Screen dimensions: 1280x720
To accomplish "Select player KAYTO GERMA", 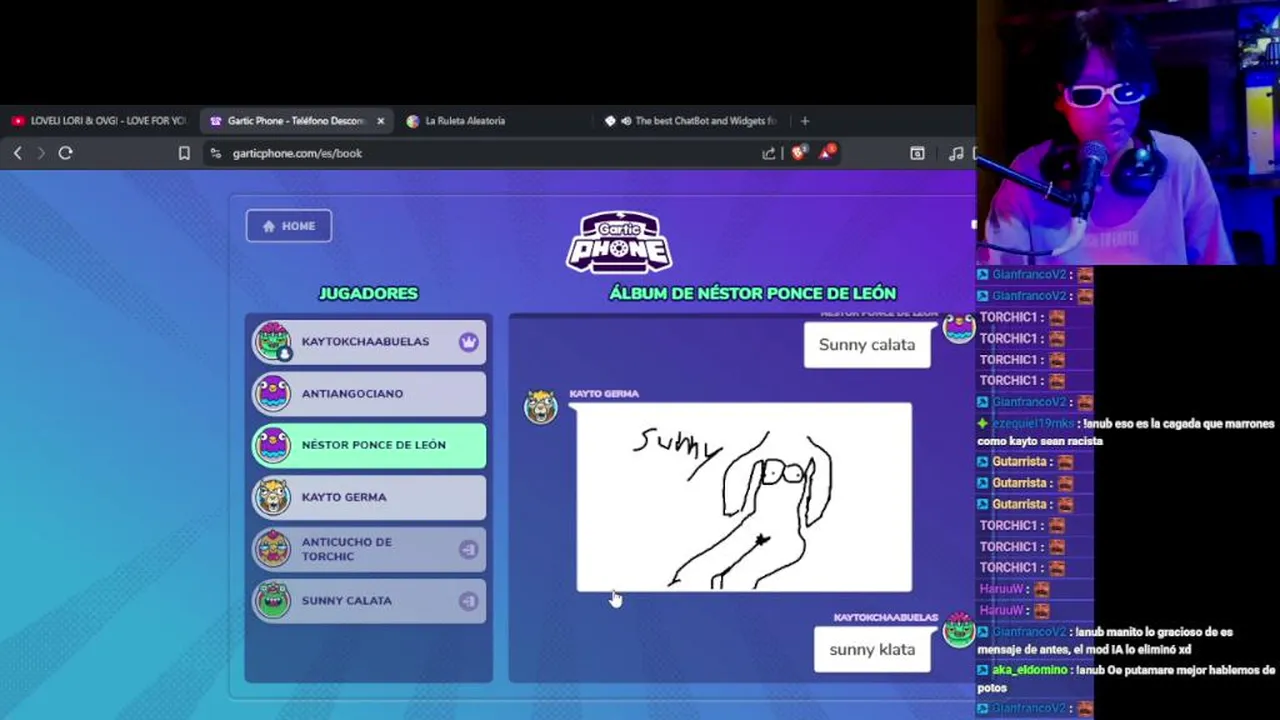I will pyautogui.click(x=368, y=497).
